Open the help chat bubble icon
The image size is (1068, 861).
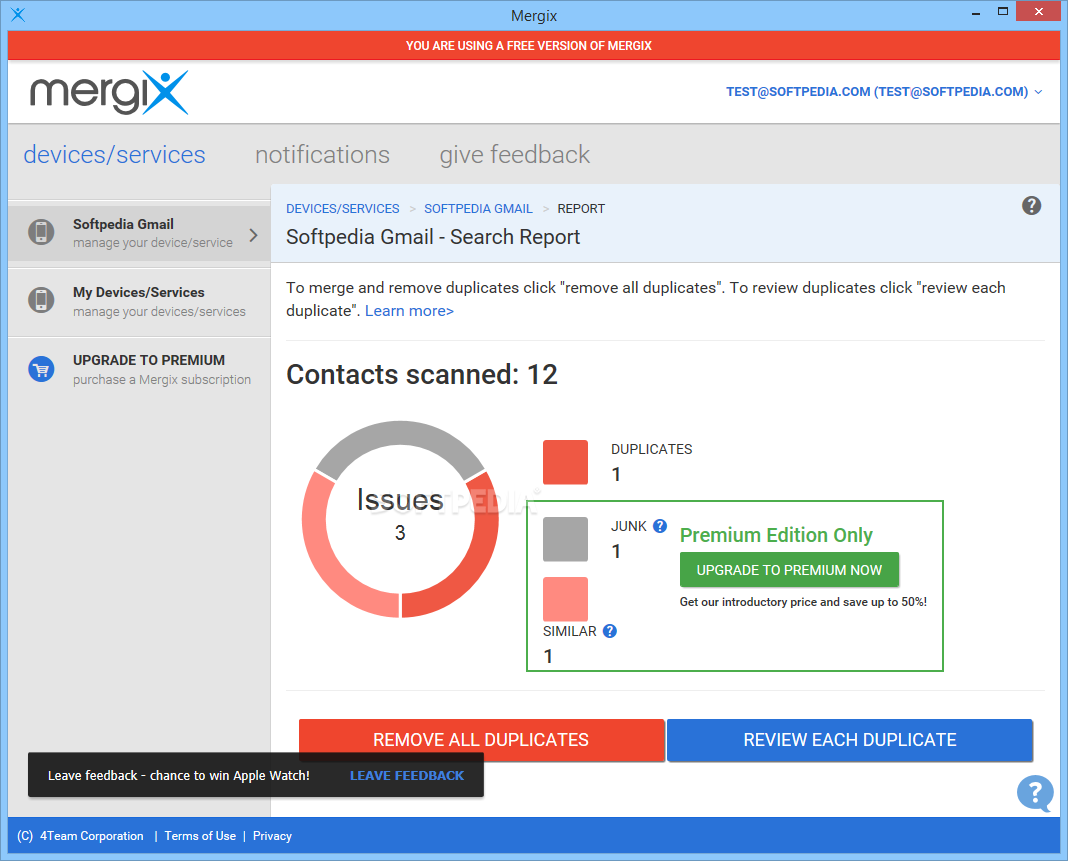pyautogui.click(x=1035, y=794)
